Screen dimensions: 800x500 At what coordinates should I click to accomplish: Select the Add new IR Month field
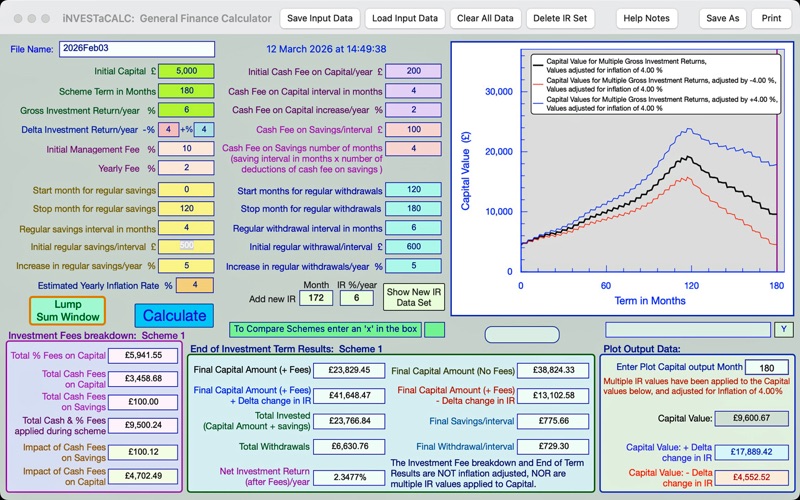point(316,298)
